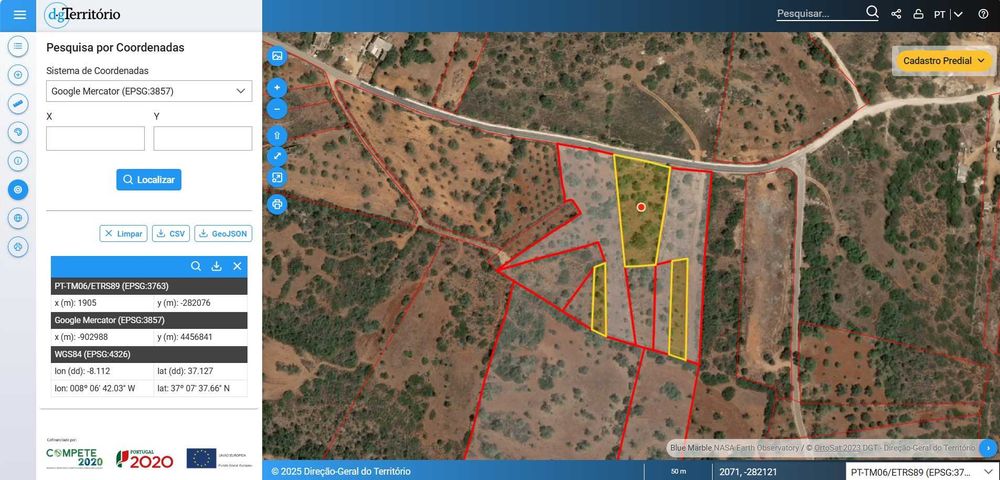Click the WGS84 (EPSG:4326) header row
1000x480 pixels.
[x=149, y=354]
